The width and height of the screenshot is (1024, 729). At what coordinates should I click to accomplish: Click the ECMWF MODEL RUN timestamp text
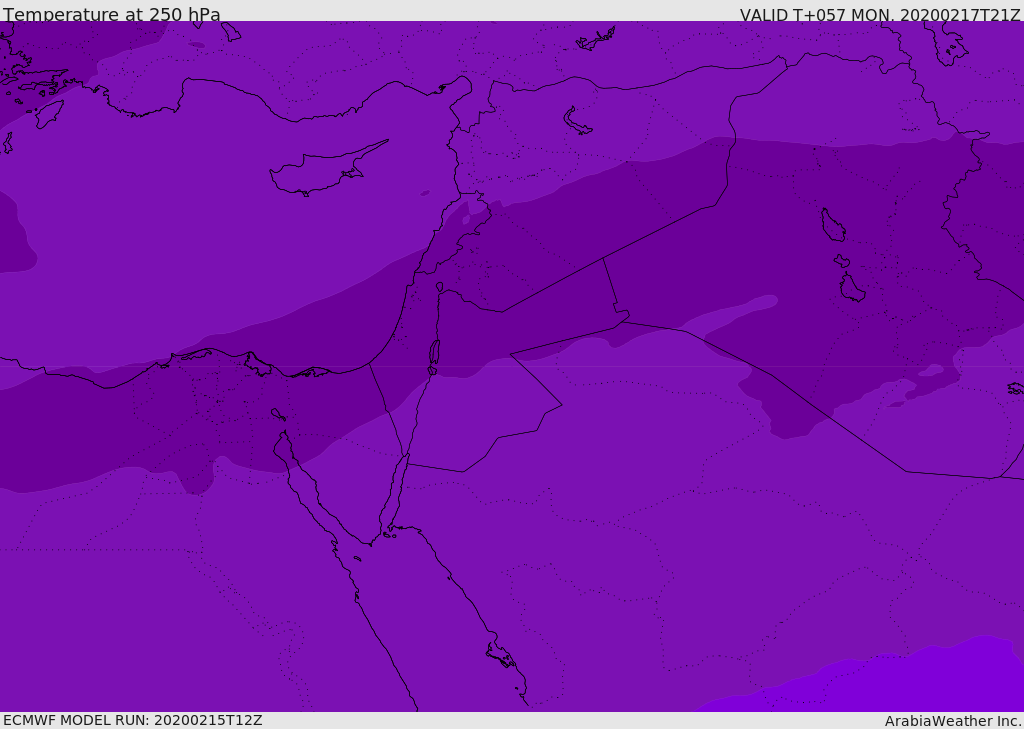(x=133, y=720)
